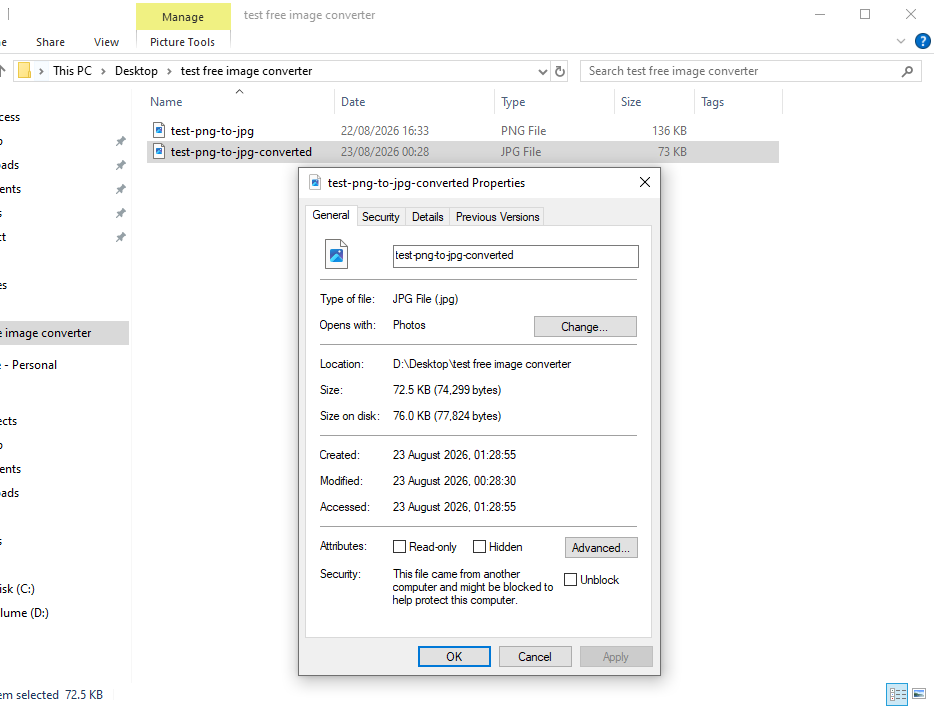934x706 pixels.
Task: Open the View ribbon tab
Action: pyautogui.click(x=106, y=42)
